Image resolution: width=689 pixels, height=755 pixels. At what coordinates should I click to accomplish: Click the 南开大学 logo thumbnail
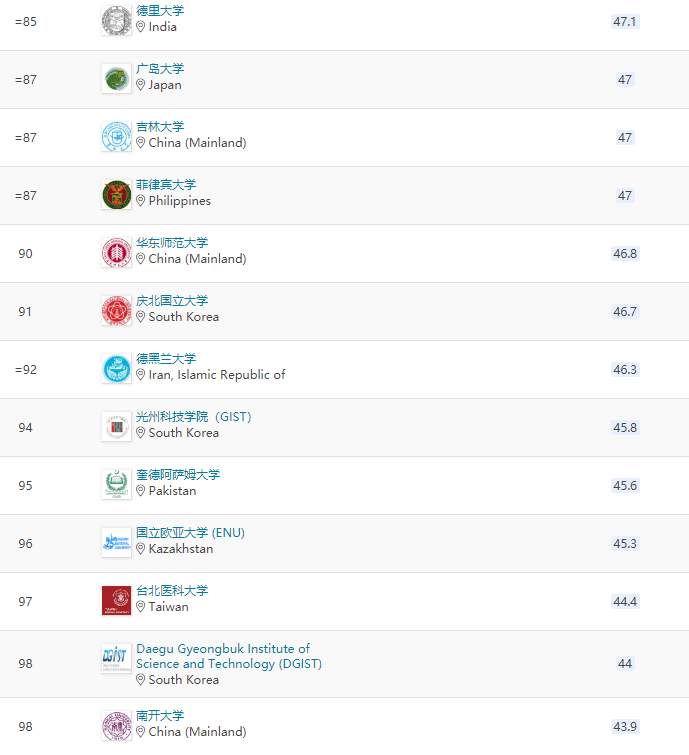tap(116, 726)
